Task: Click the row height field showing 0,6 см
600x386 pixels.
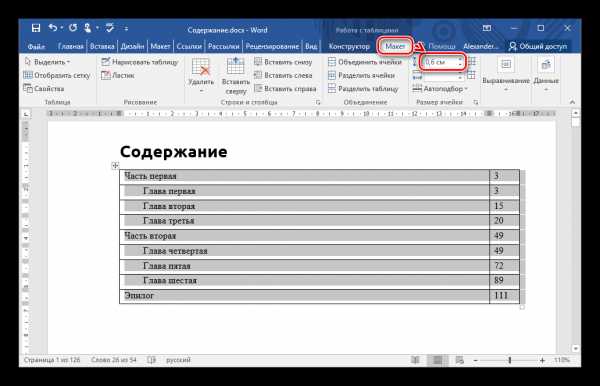Action: point(441,62)
